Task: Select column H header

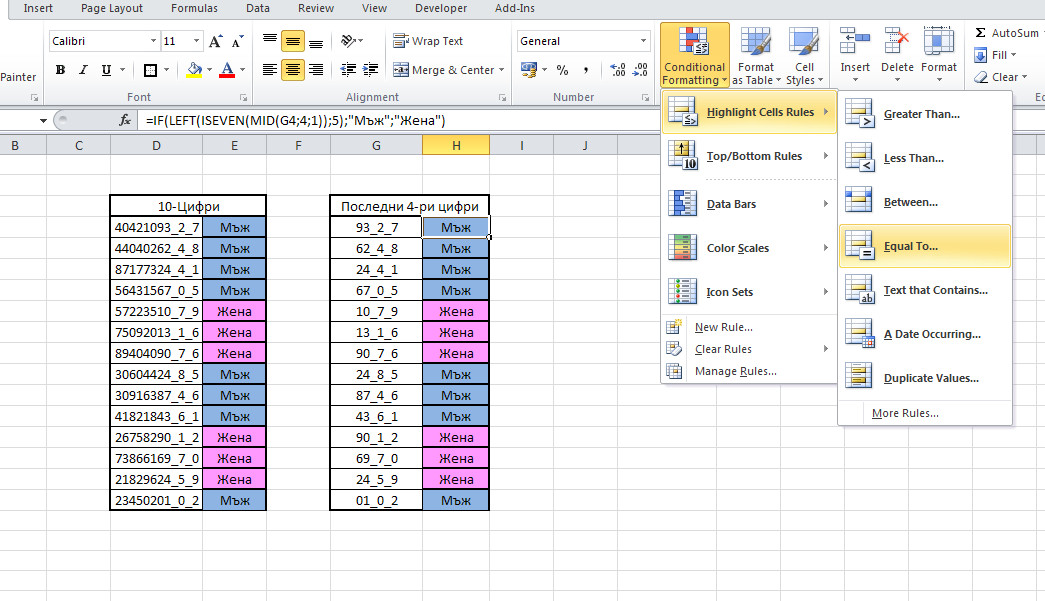Action: pos(456,145)
